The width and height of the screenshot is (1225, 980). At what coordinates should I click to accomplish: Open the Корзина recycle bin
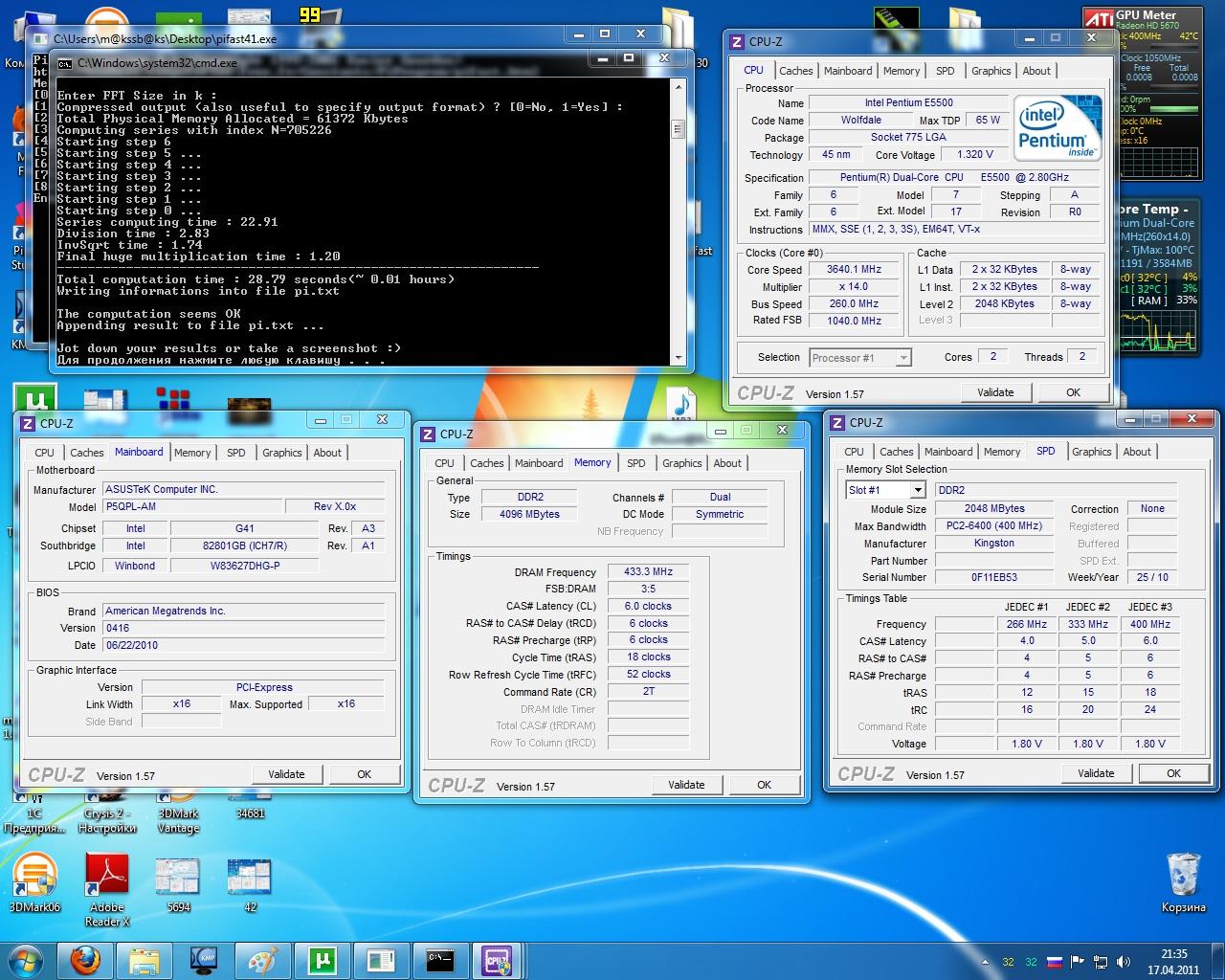pyautogui.click(x=1183, y=882)
